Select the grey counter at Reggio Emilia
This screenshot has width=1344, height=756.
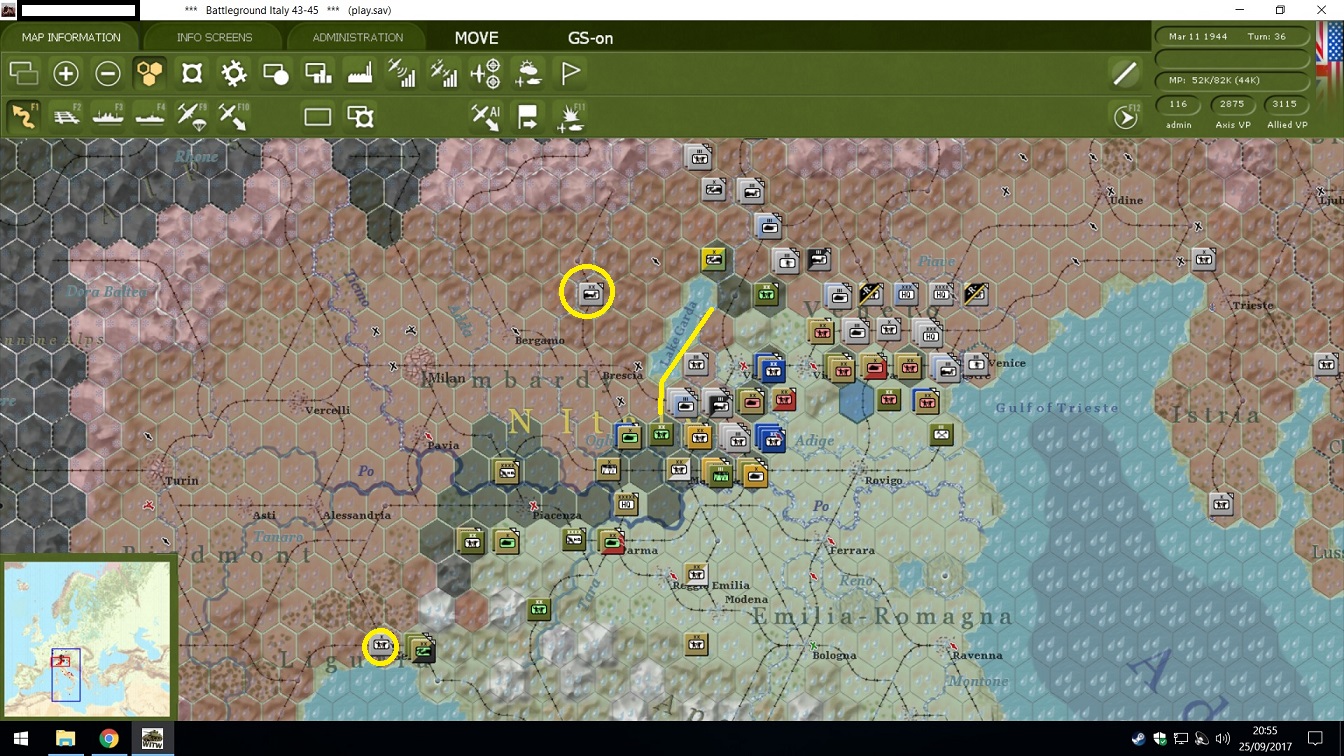tap(697, 574)
